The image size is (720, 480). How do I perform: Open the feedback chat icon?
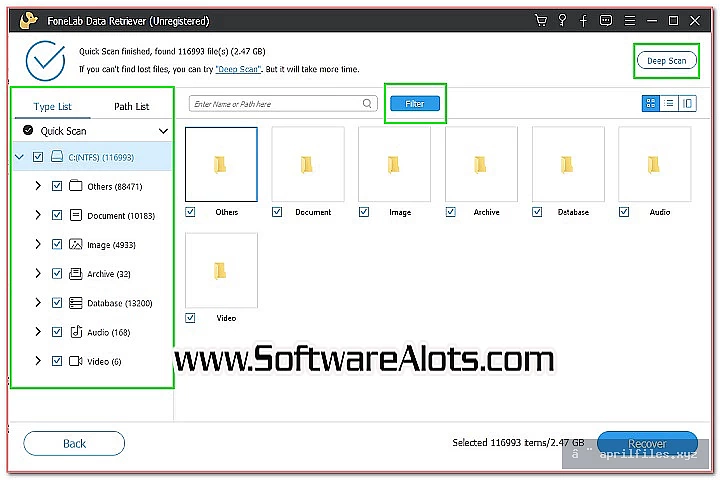(x=606, y=21)
